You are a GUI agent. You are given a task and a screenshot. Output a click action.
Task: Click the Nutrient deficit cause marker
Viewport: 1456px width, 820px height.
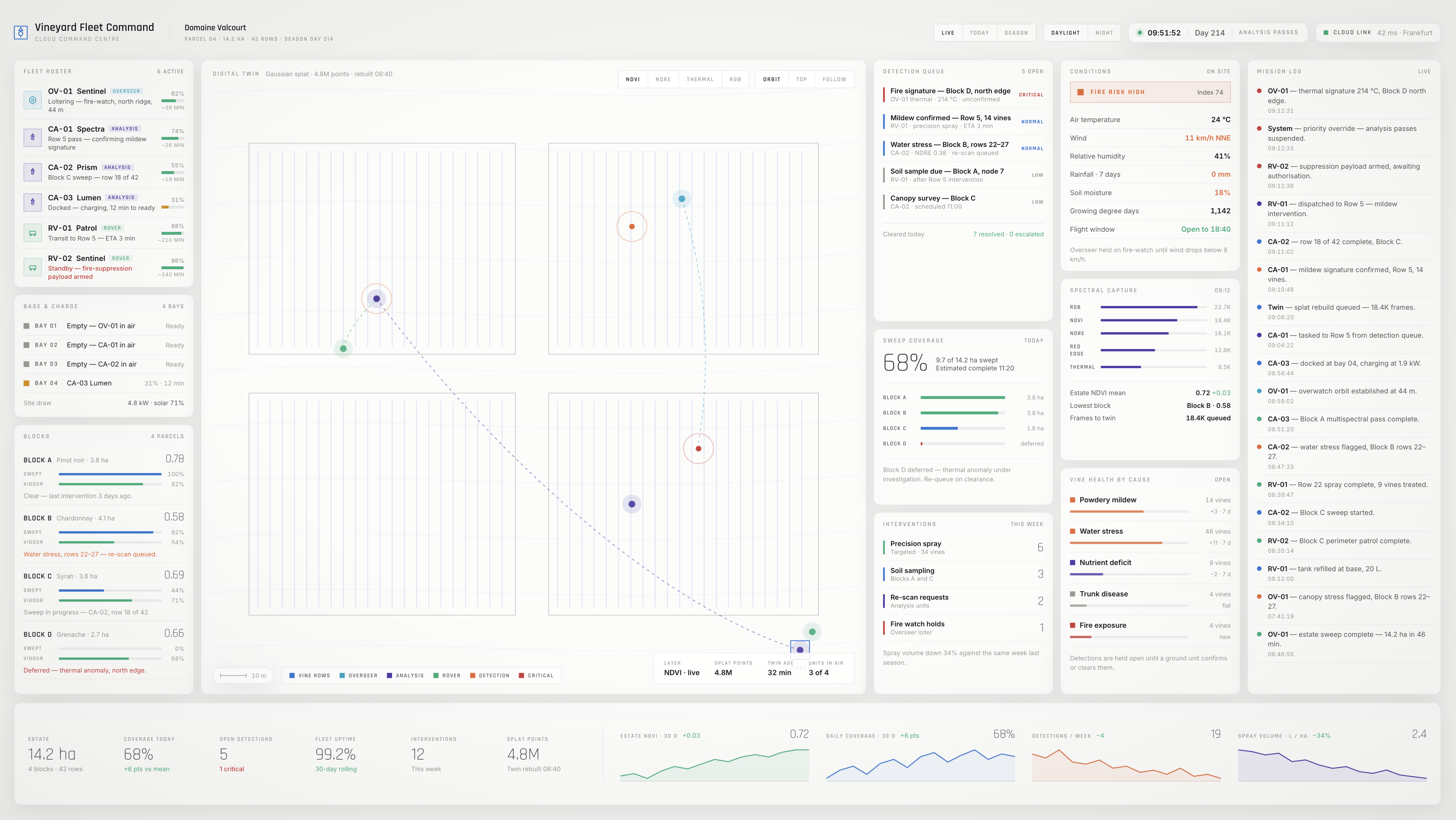pos(1073,563)
